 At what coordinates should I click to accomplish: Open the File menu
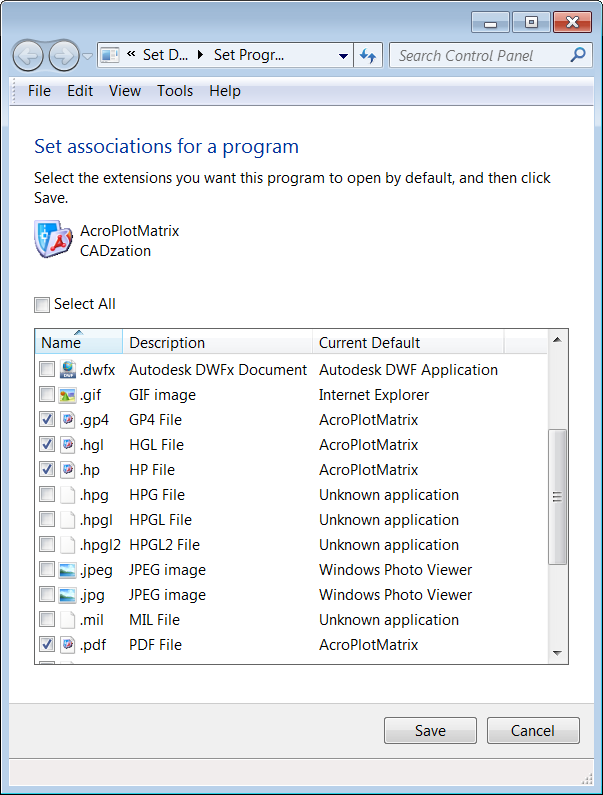[39, 91]
